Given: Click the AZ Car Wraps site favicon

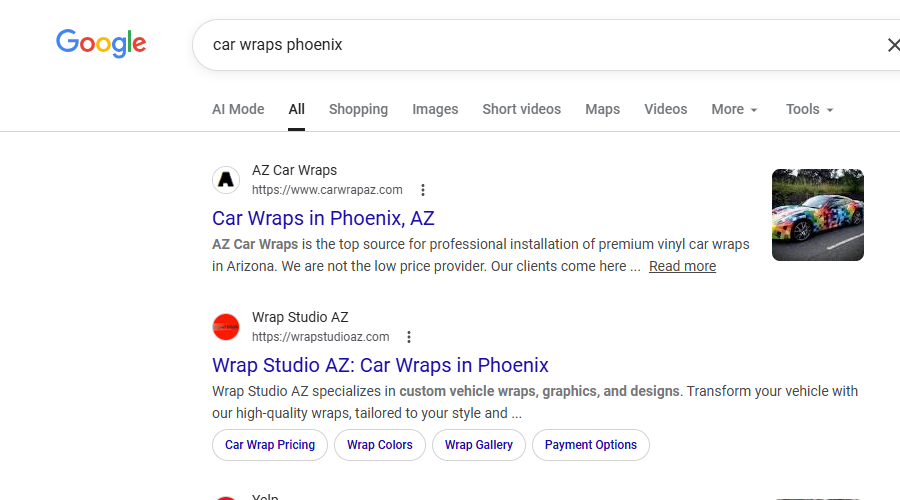Looking at the screenshot, I should (226, 180).
